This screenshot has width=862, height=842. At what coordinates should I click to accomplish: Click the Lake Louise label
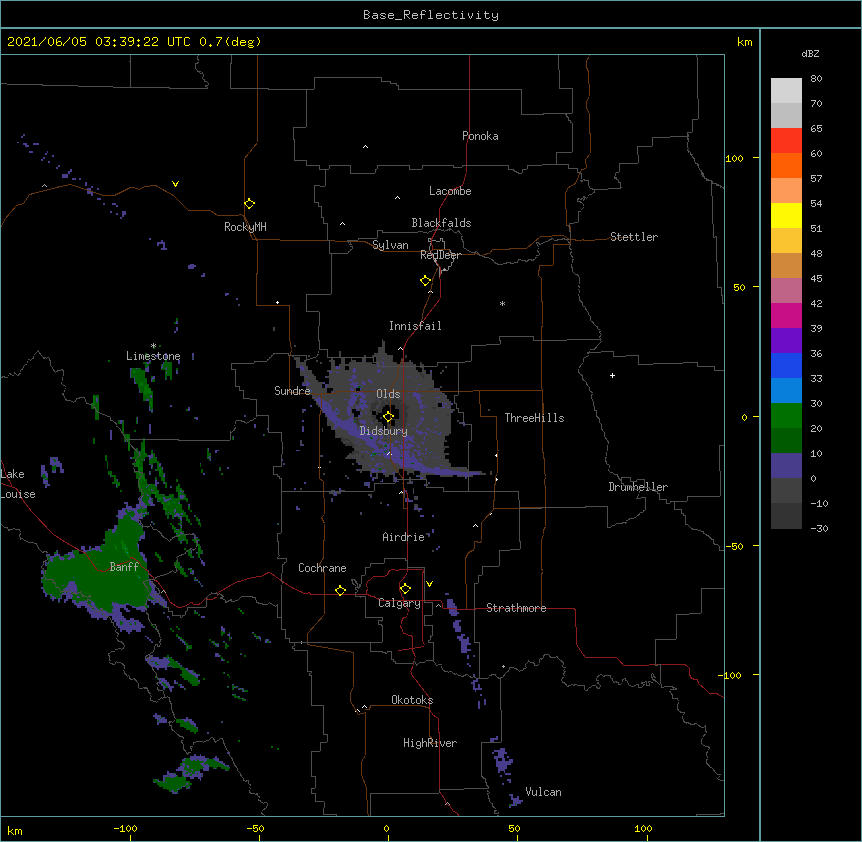tap(18, 484)
